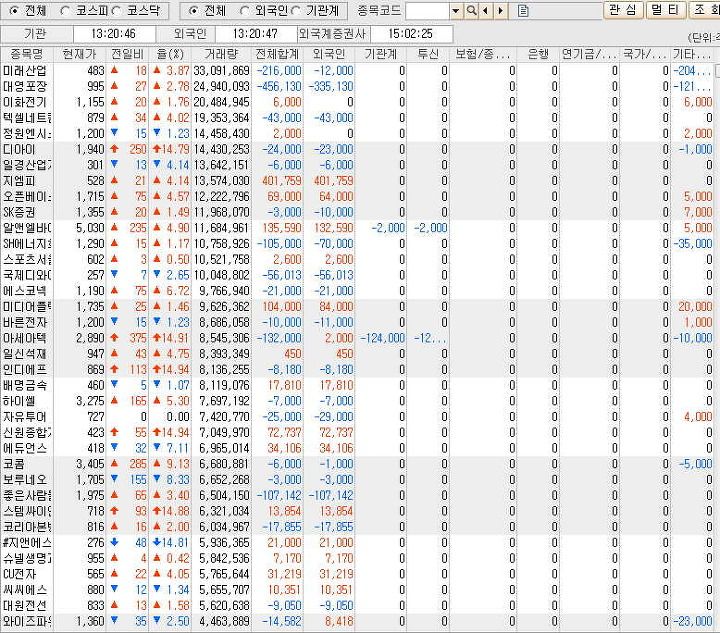
Task: Click the -456,130 total cell for 대영포장
Action: pyautogui.click(x=279, y=86)
